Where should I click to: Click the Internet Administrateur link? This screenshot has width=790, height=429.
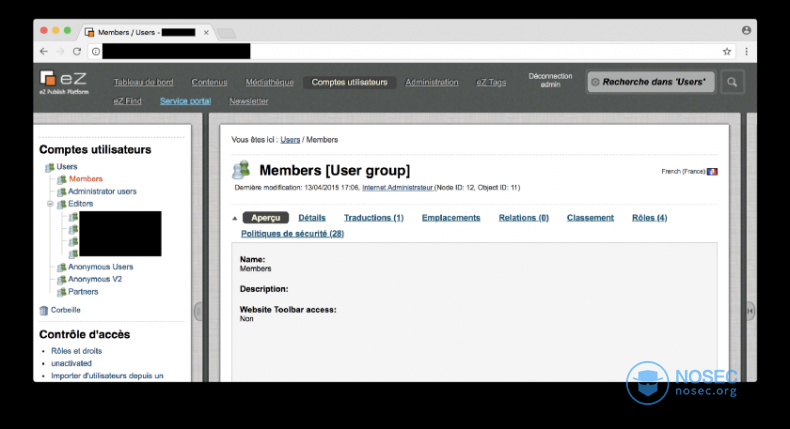[x=398, y=188]
